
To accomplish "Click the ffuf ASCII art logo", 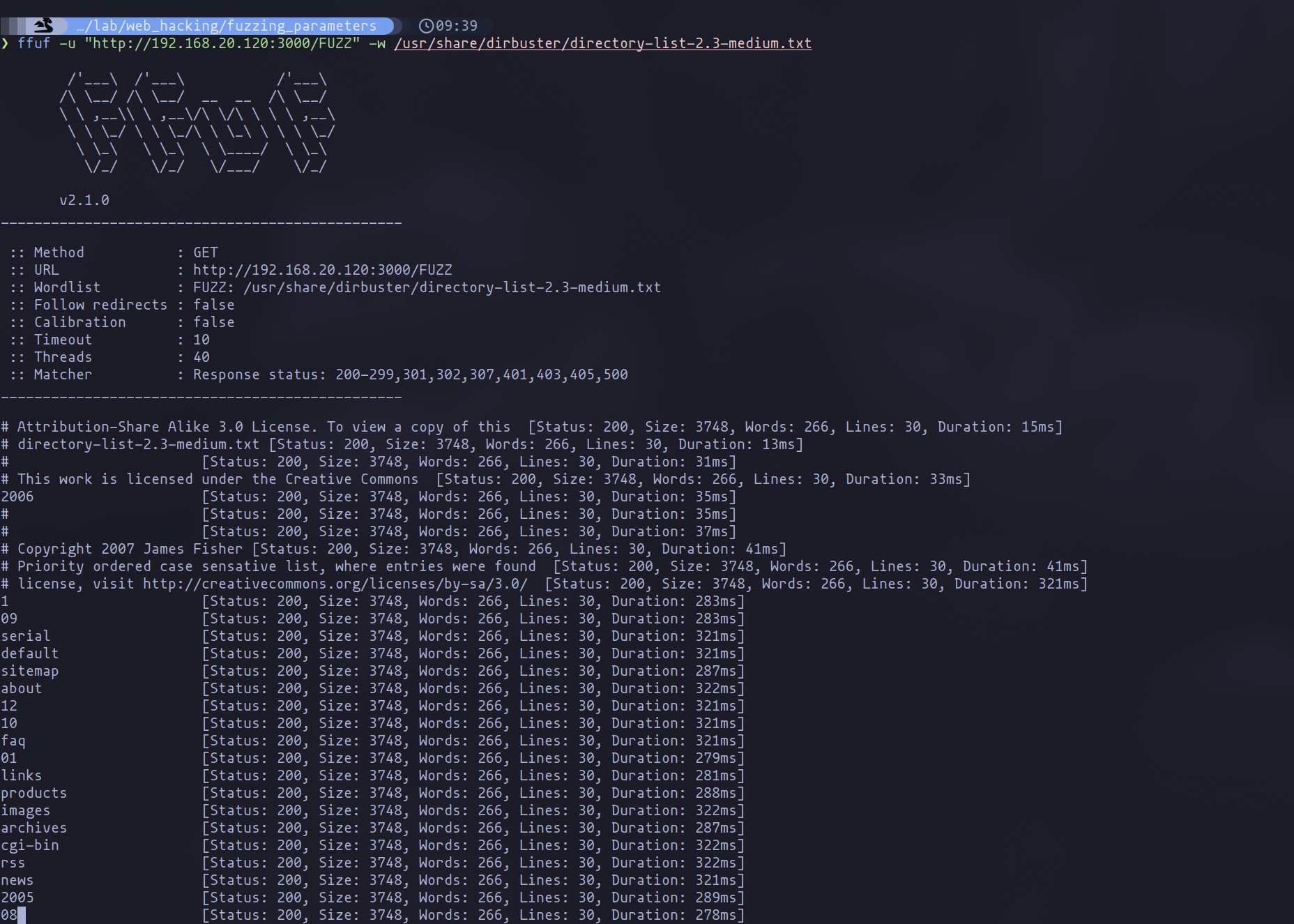I will coord(197,123).
